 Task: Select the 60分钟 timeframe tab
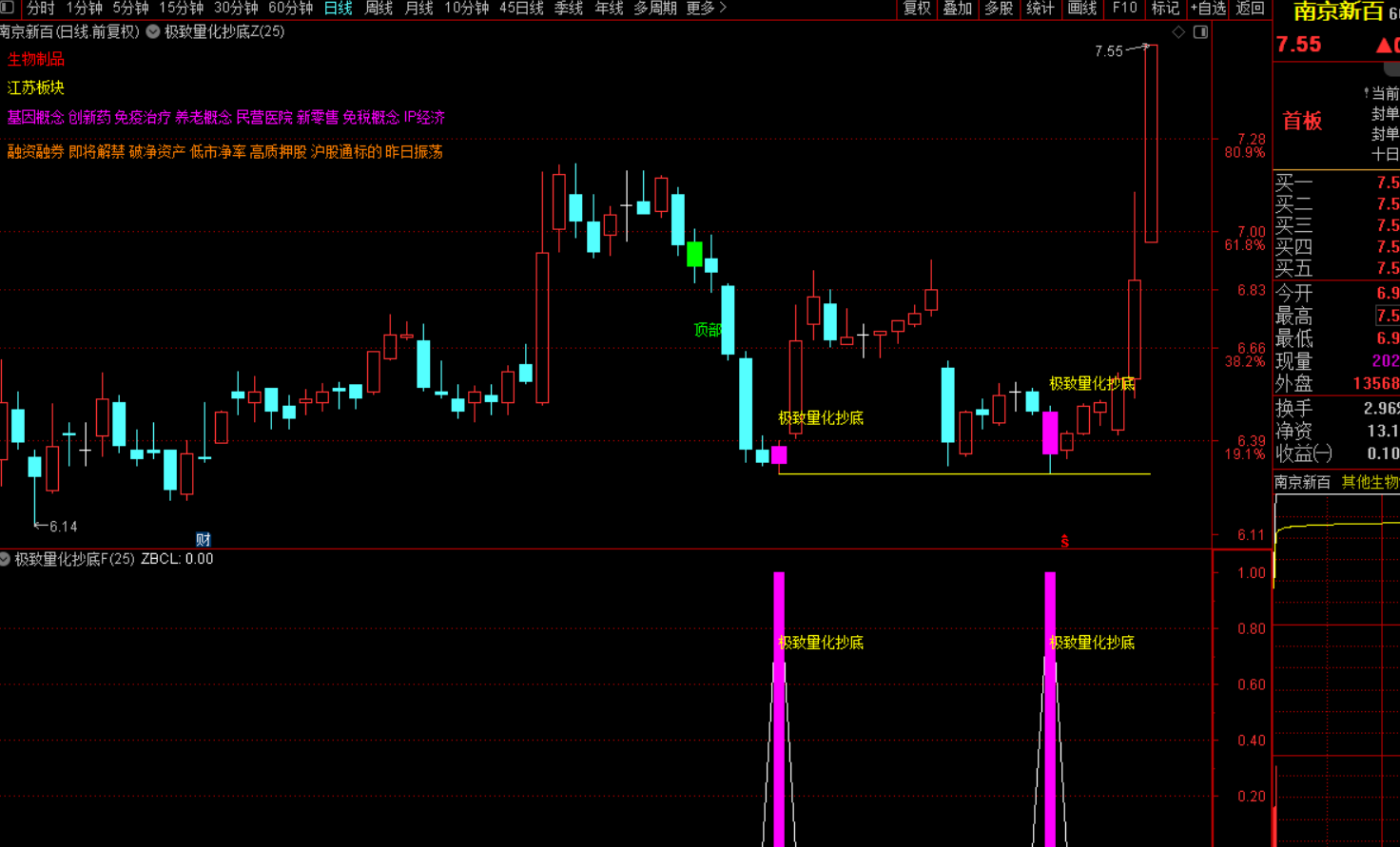pyautogui.click(x=290, y=9)
